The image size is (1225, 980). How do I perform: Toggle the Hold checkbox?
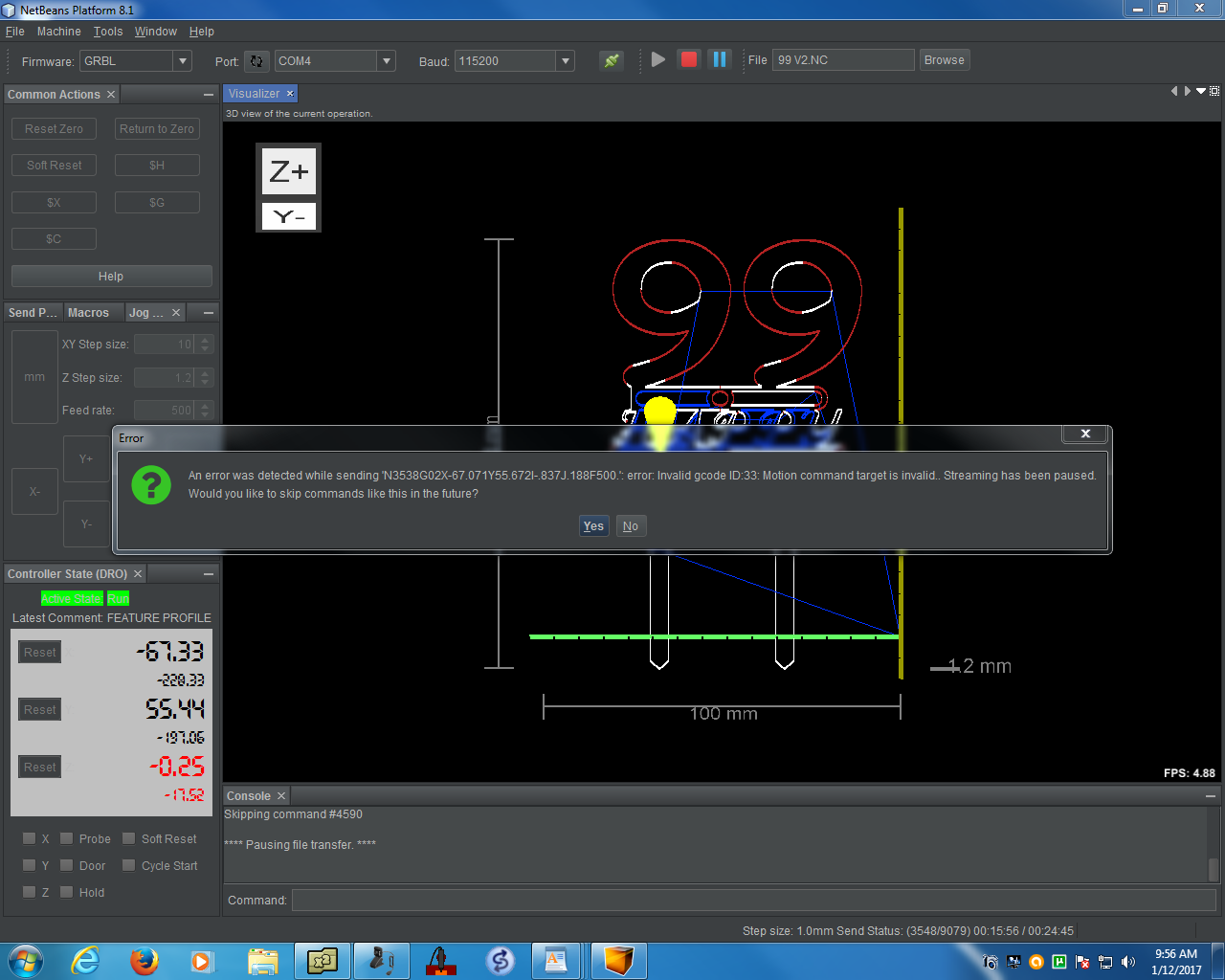click(66, 892)
